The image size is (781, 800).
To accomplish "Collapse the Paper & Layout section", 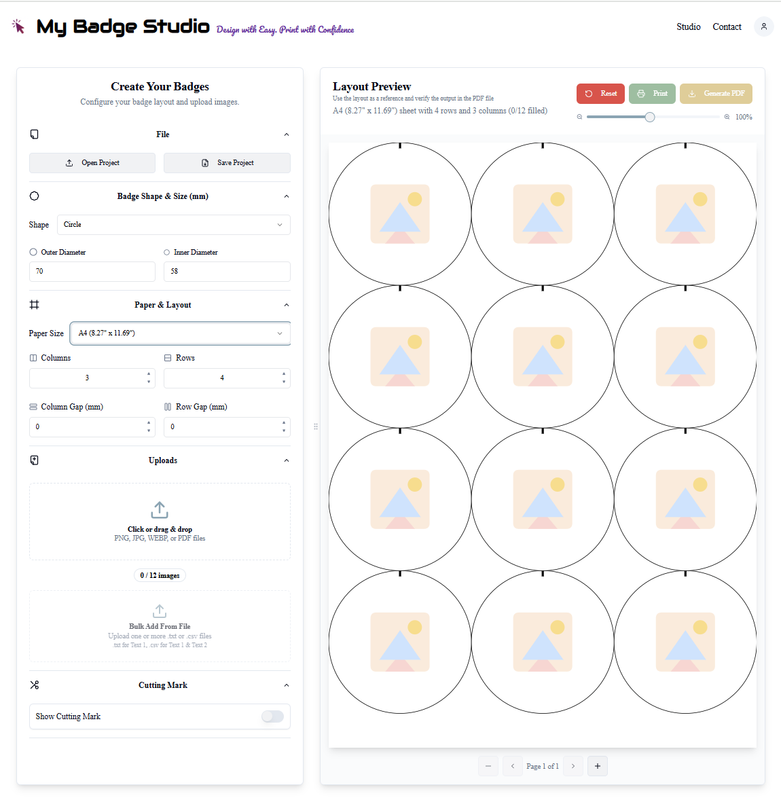I will tap(286, 305).
